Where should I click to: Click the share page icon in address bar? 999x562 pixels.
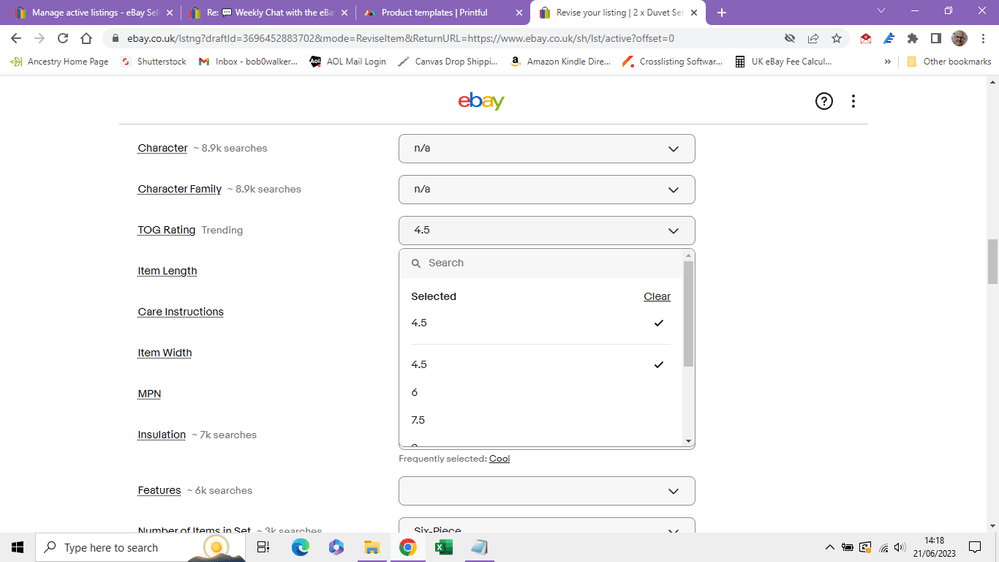[x=813, y=38]
